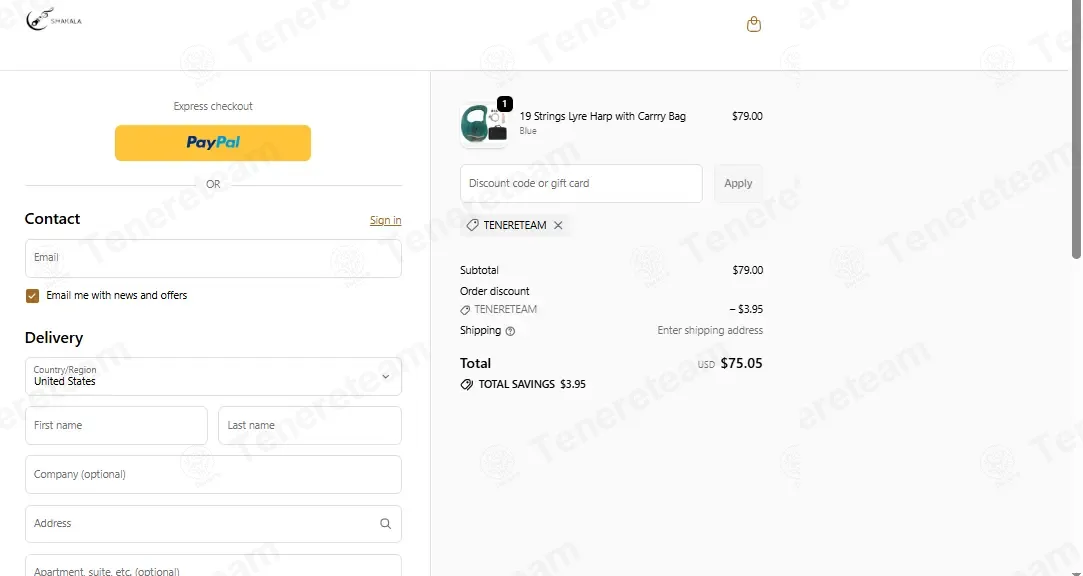Click the Express checkout label
1083x576 pixels.
213,106
